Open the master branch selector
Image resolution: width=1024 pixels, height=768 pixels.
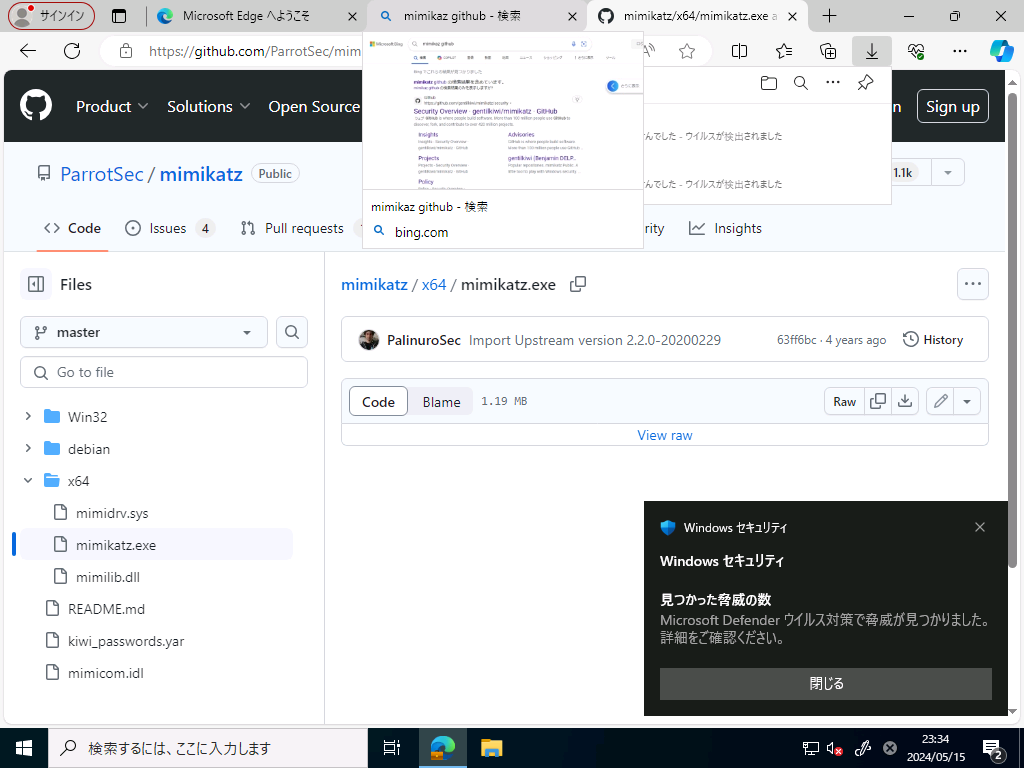[x=144, y=332]
